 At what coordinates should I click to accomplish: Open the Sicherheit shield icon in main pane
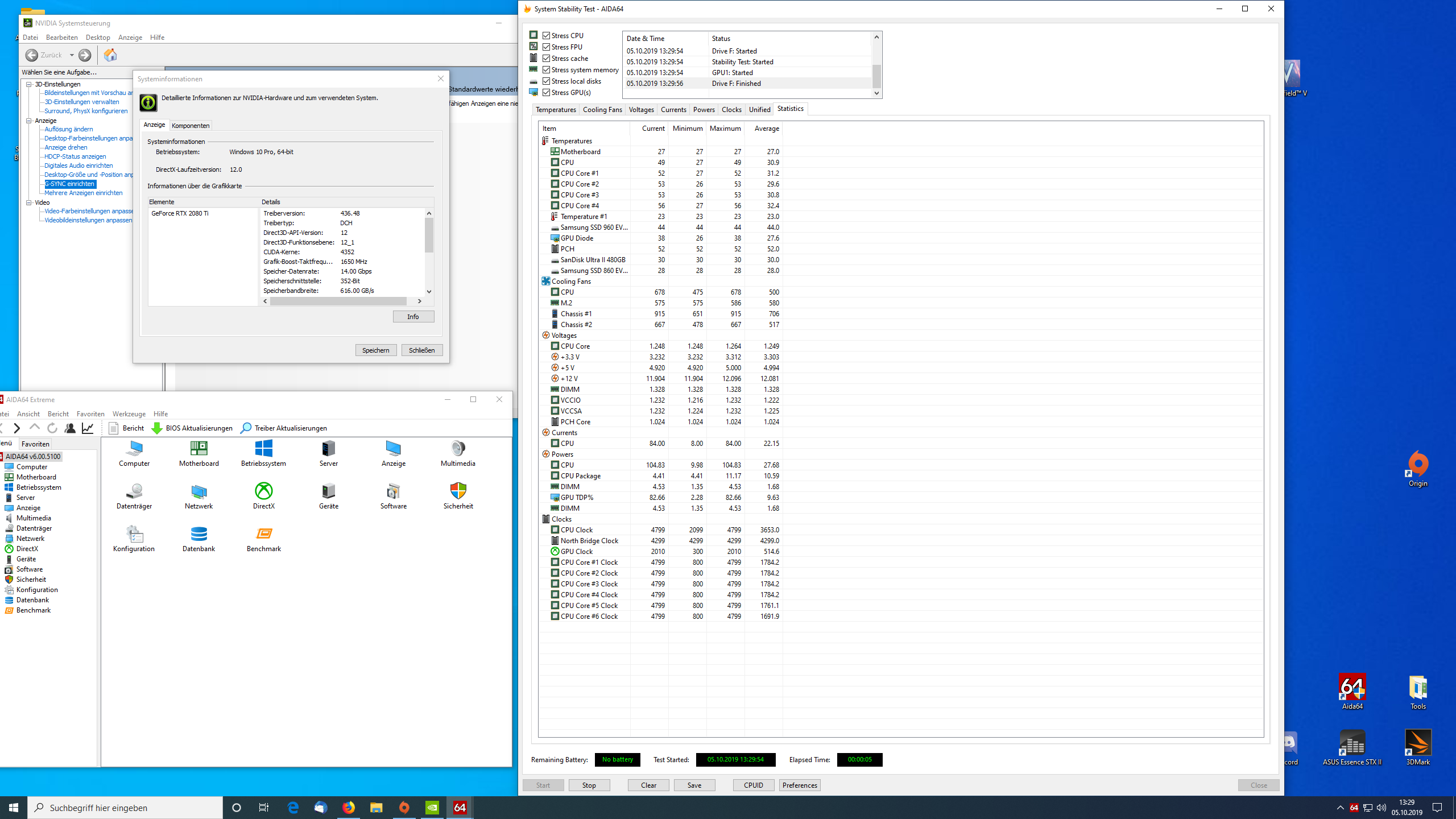click(x=458, y=496)
